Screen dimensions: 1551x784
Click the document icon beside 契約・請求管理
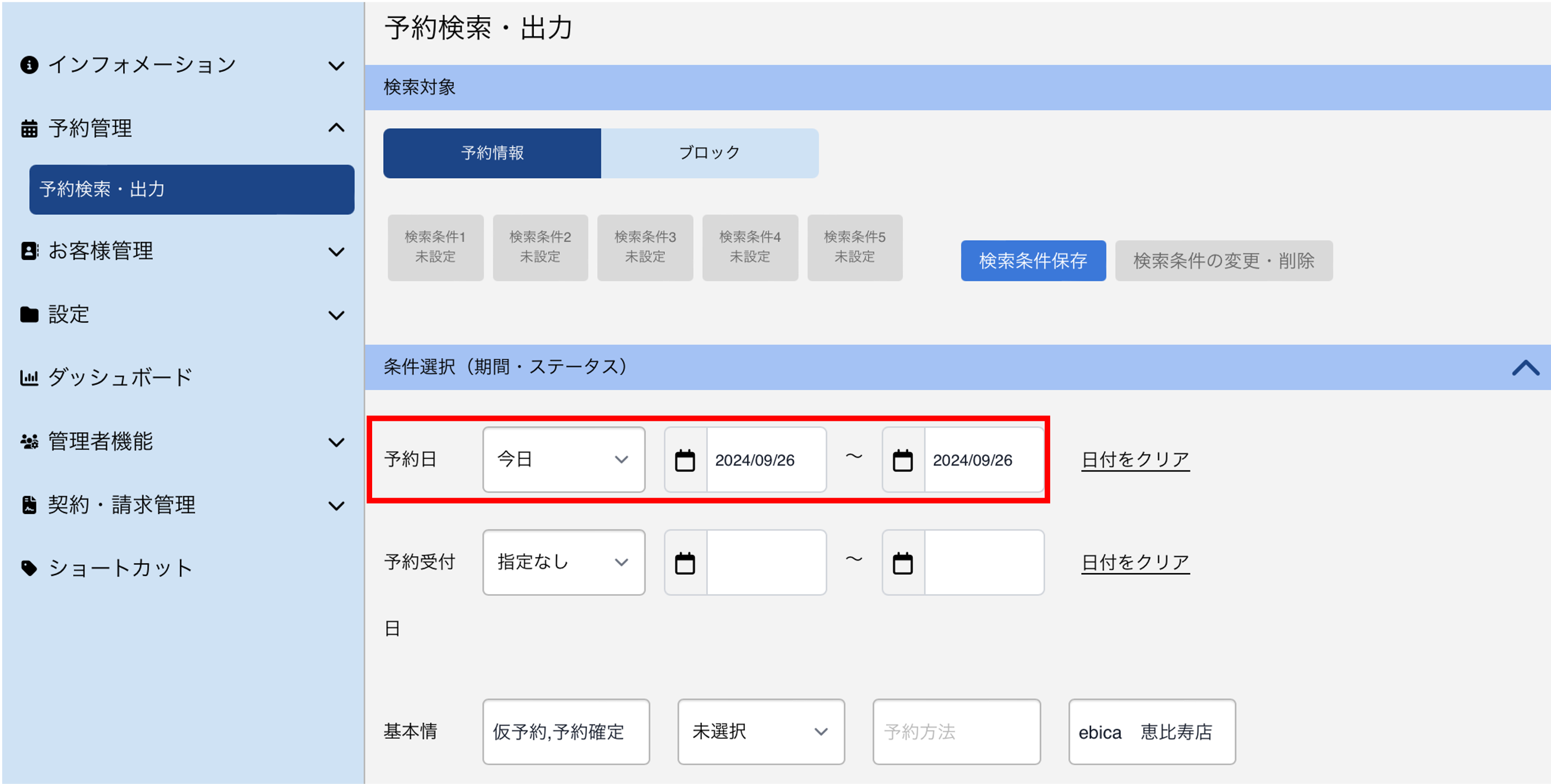[x=29, y=505]
